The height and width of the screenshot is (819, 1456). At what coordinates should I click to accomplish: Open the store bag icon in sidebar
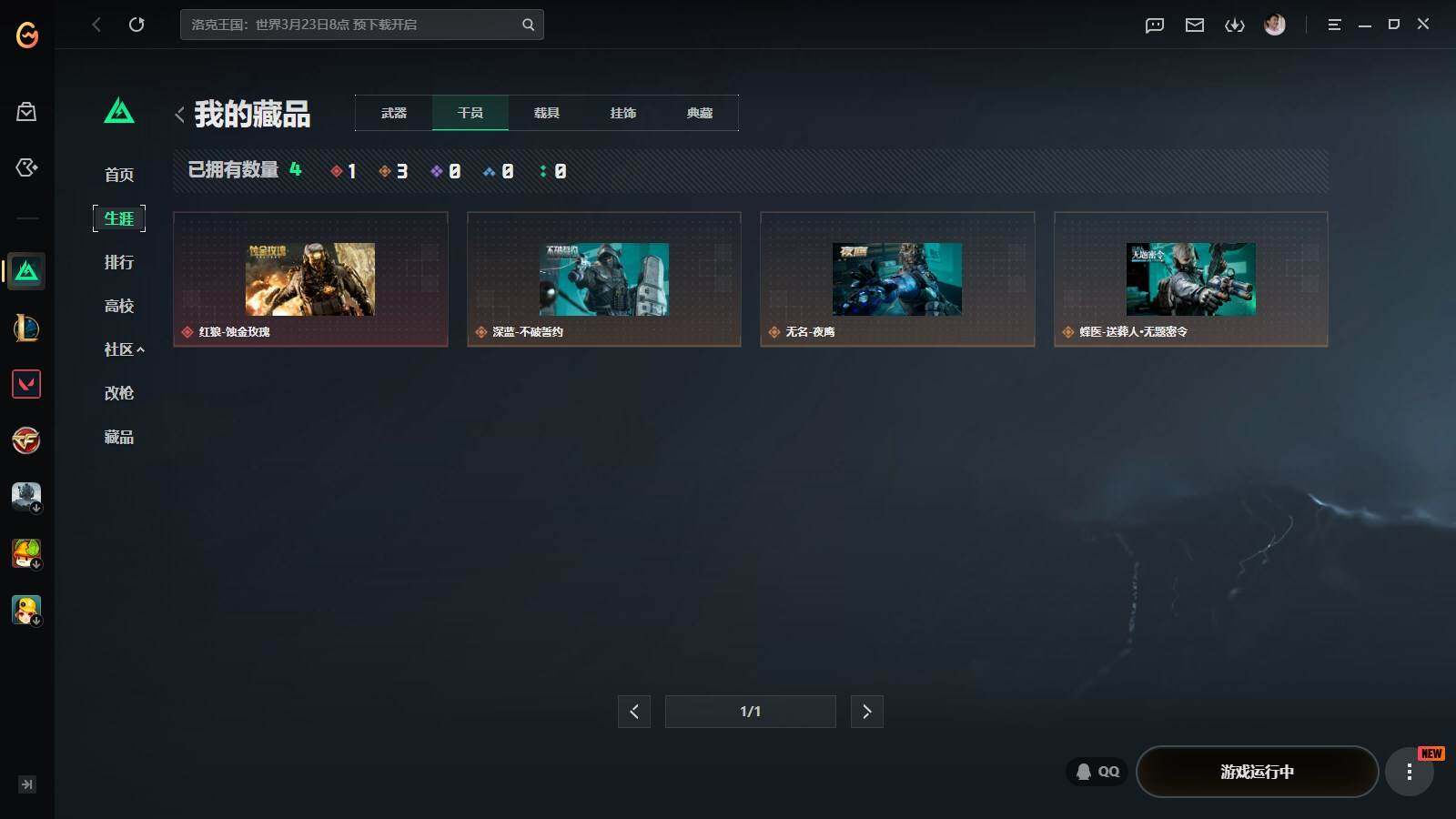coord(26,112)
